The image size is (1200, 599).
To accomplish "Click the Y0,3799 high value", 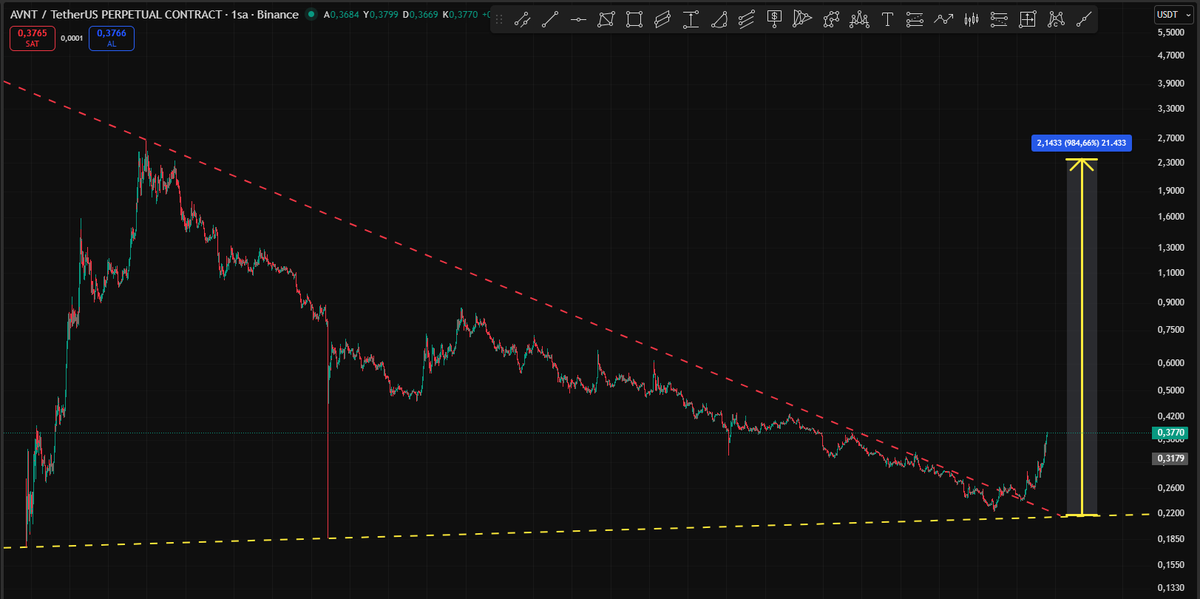I will coord(382,14).
